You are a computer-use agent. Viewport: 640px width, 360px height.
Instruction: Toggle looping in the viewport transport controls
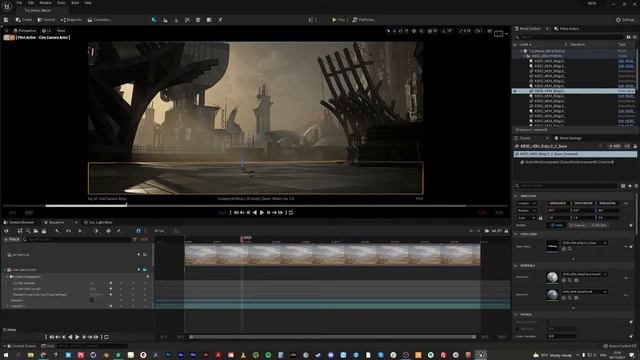[291, 213]
